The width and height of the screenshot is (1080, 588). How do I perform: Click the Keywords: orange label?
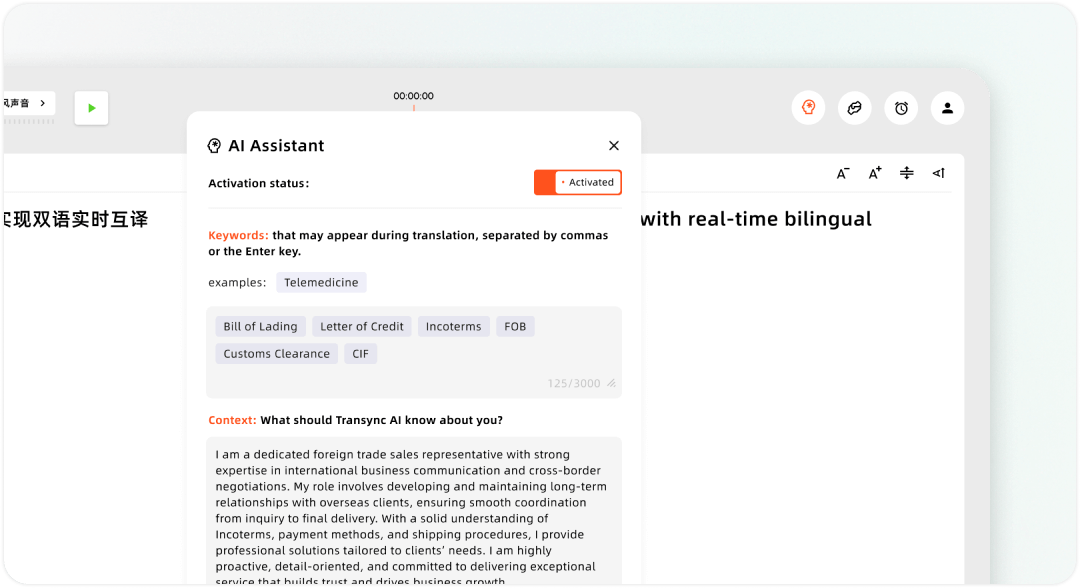[x=238, y=235]
